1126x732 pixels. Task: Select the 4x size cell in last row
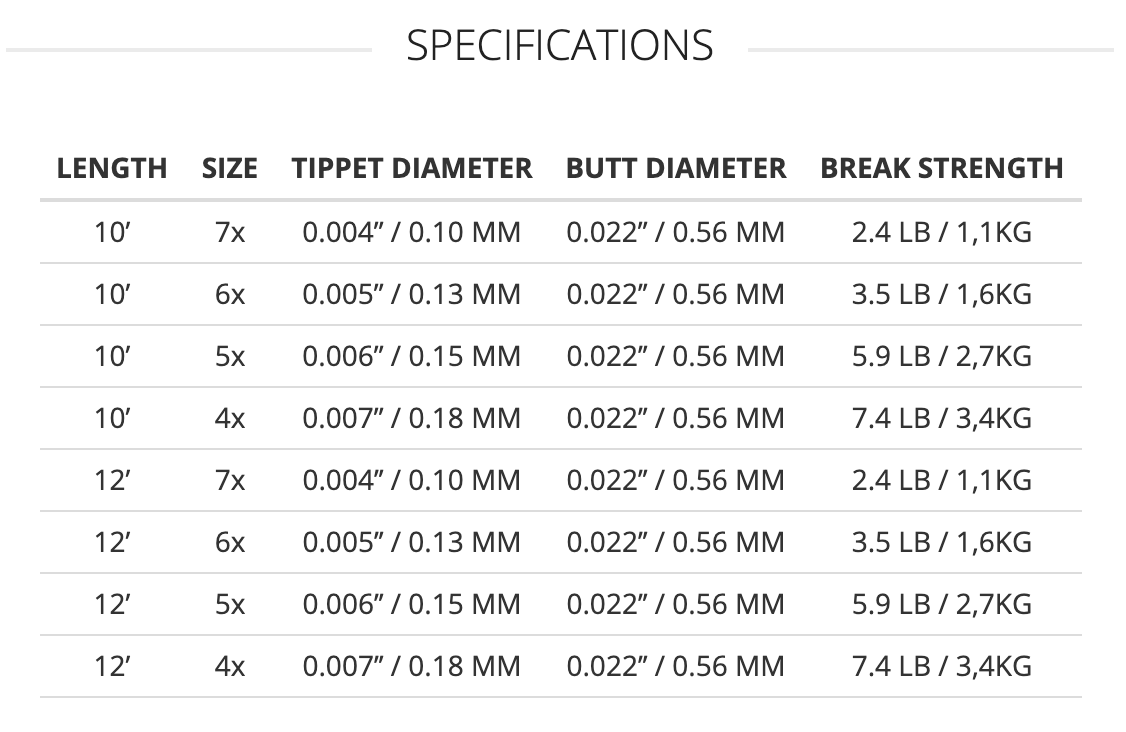[x=230, y=666]
